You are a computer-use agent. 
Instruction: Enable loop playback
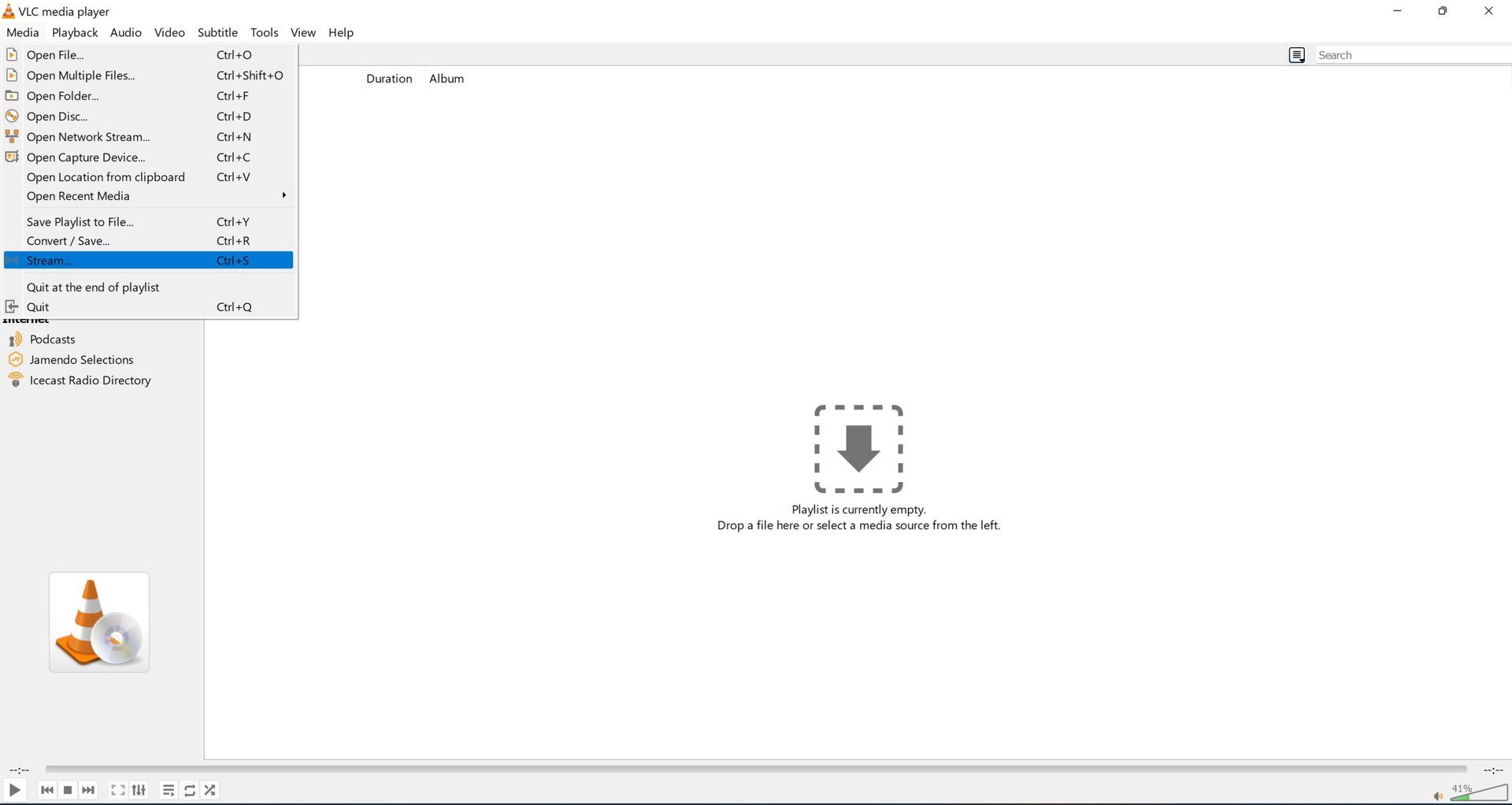pyautogui.click(x=189, y=789)
